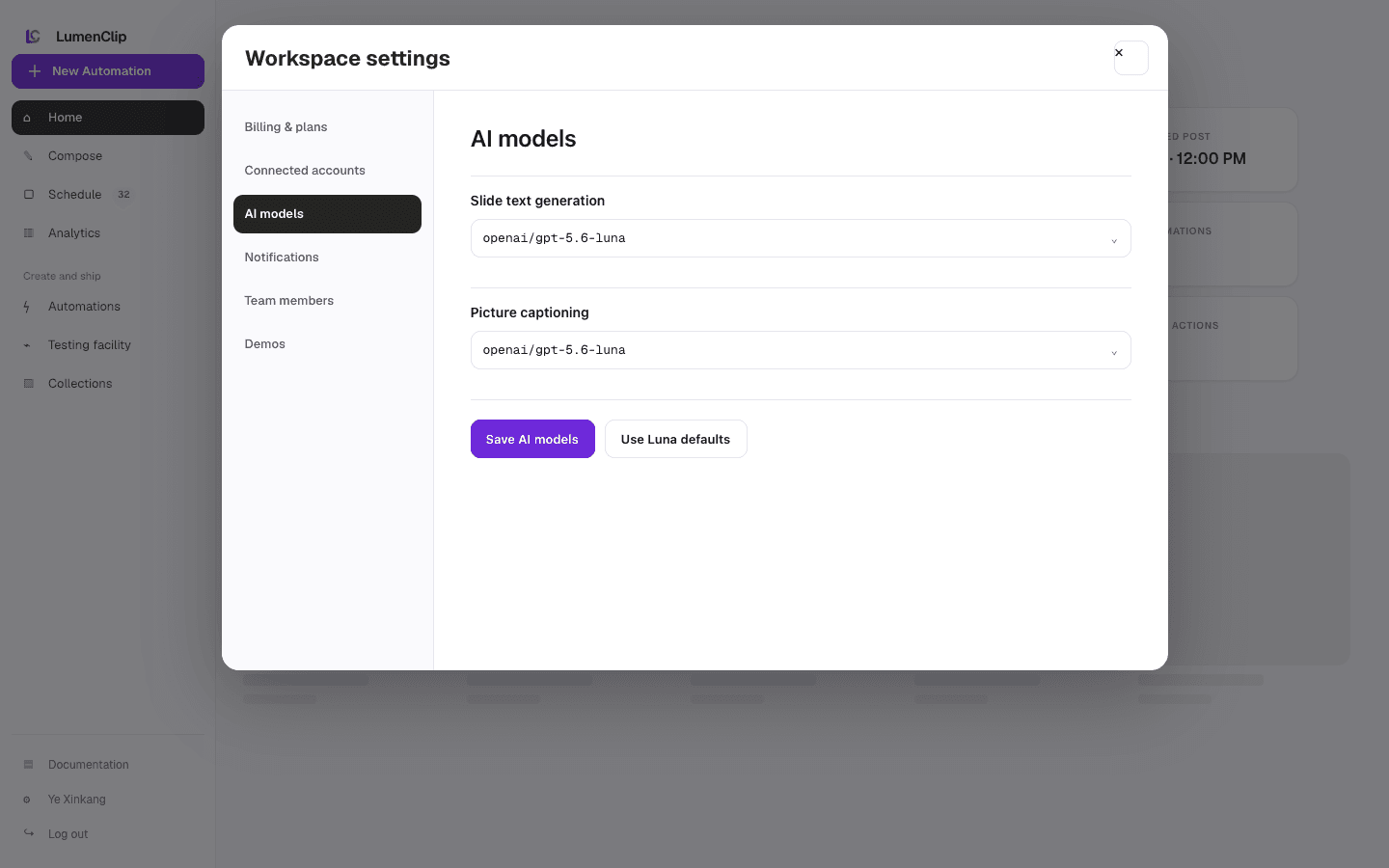Click the Create and ship section label
Viewport: 1389px width, 868px height.
point(62,276)
